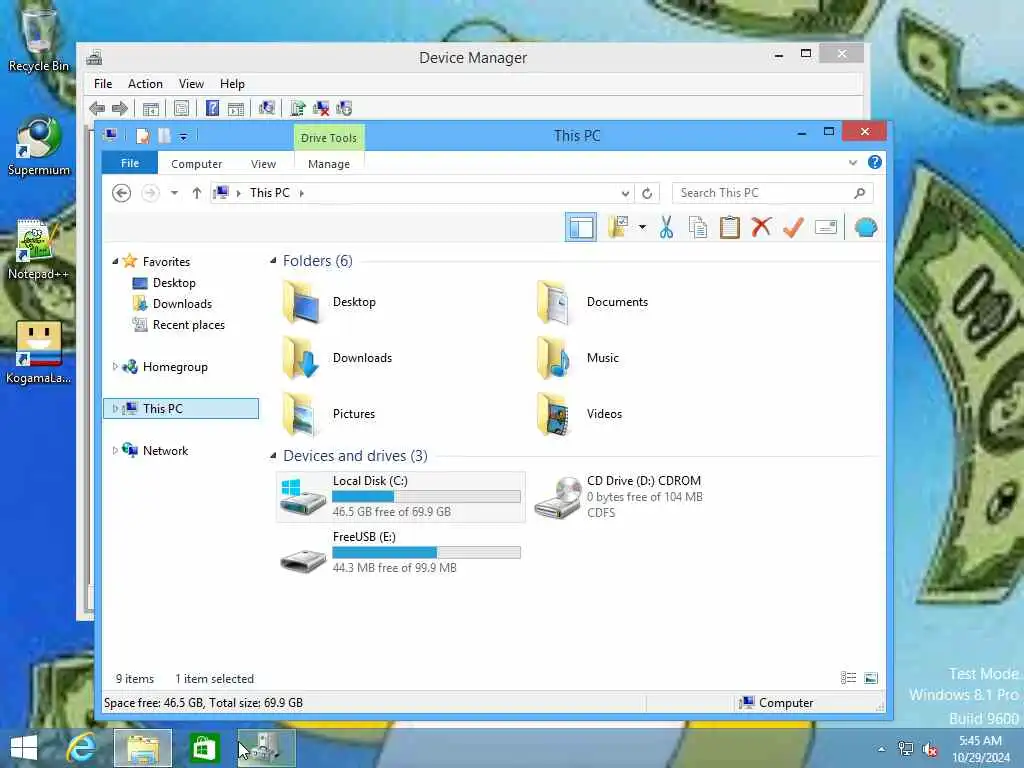Expand the This PC tree node
Image resolution: width=1024 pixels, height=768 pixels.
(x=115, y=408)
